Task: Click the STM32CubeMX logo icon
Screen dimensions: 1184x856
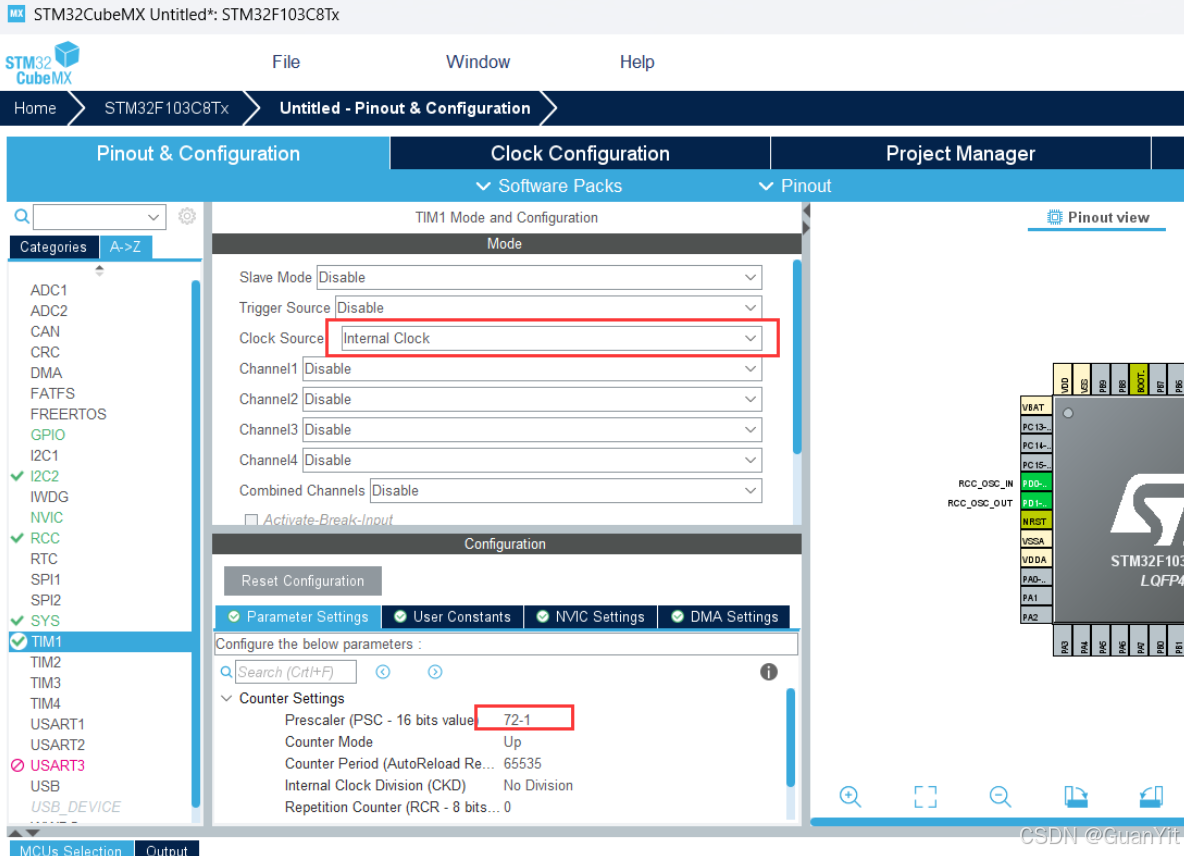Action: click(x=42, y=63)
